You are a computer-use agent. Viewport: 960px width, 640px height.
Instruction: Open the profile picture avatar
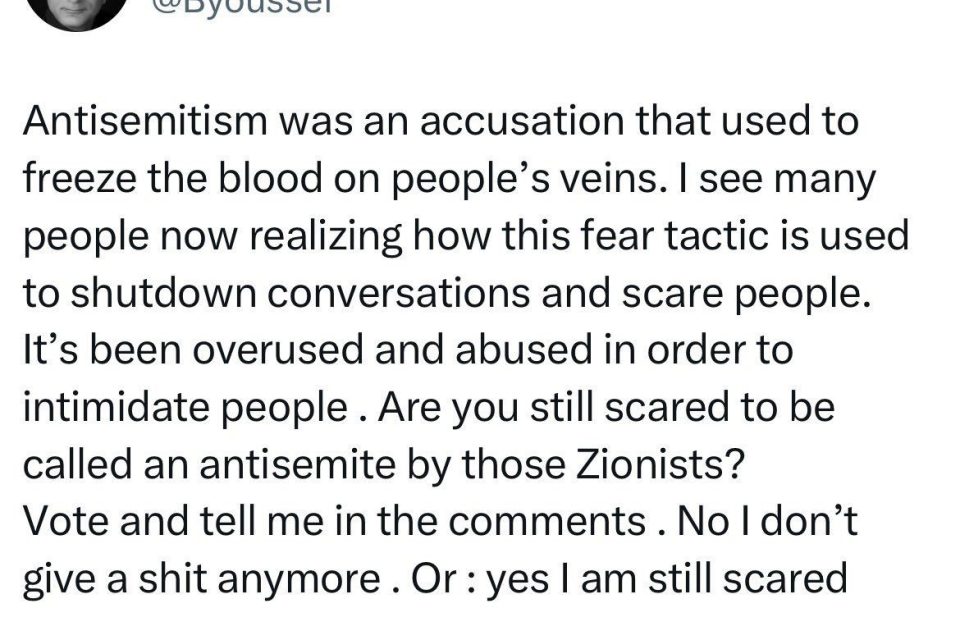77,12
